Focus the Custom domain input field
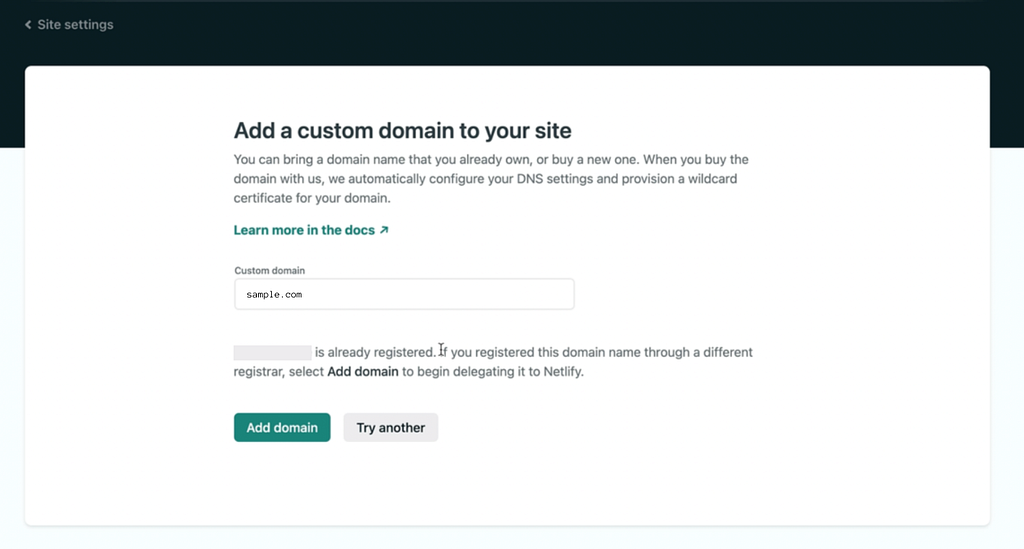The height and width of the screenshot is (549, 1024). pyautogui.click(x=404, y=294)
